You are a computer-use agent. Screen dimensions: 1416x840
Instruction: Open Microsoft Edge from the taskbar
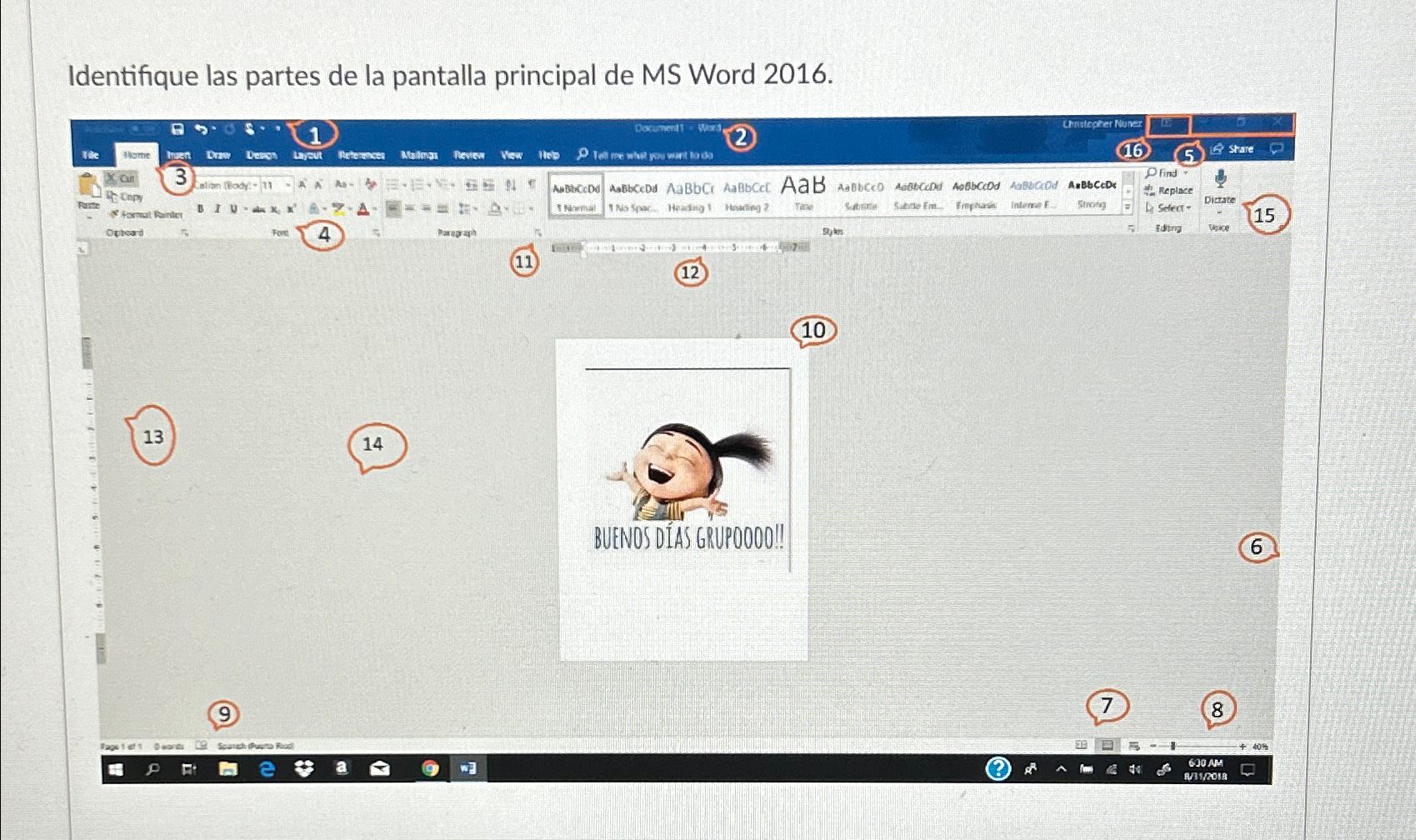[x=267, y=769]
